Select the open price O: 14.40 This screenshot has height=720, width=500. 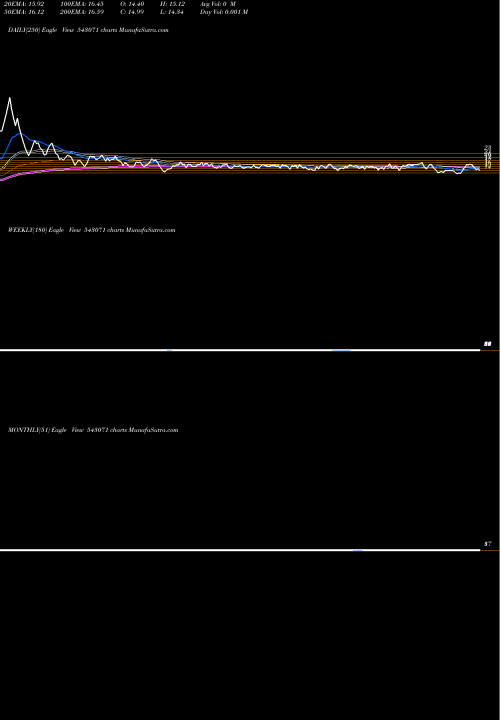[132, 4]
